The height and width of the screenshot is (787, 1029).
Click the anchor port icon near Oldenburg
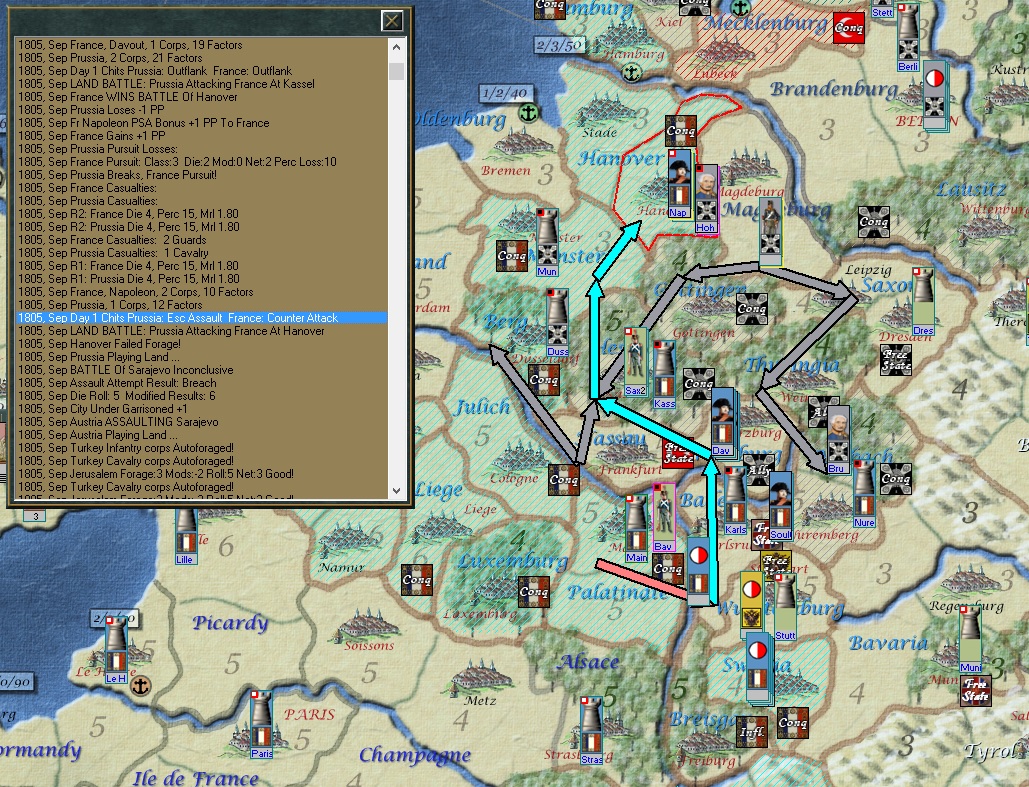click(528, 114)
